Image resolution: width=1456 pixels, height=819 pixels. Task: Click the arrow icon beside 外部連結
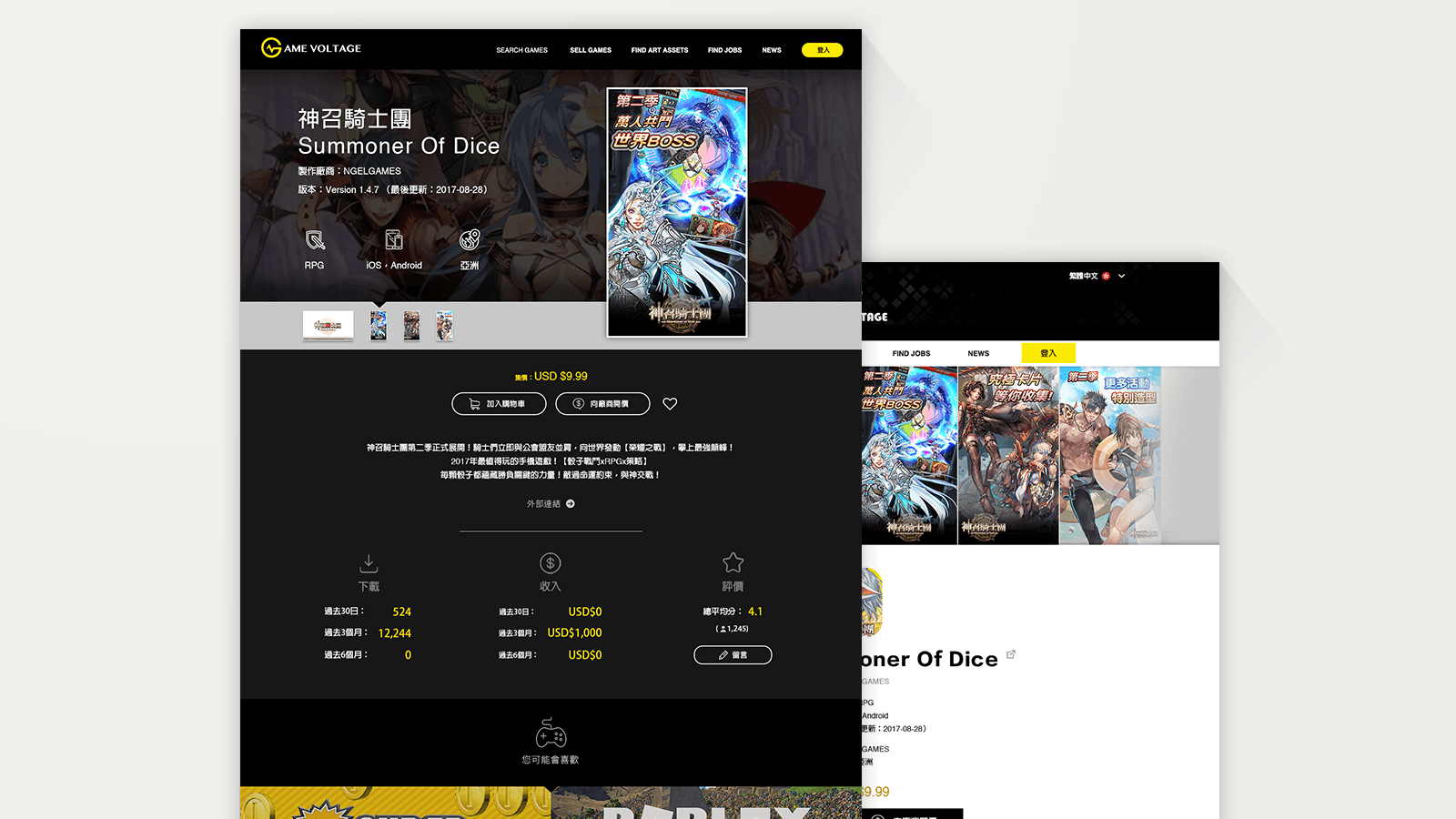(571, 504)
